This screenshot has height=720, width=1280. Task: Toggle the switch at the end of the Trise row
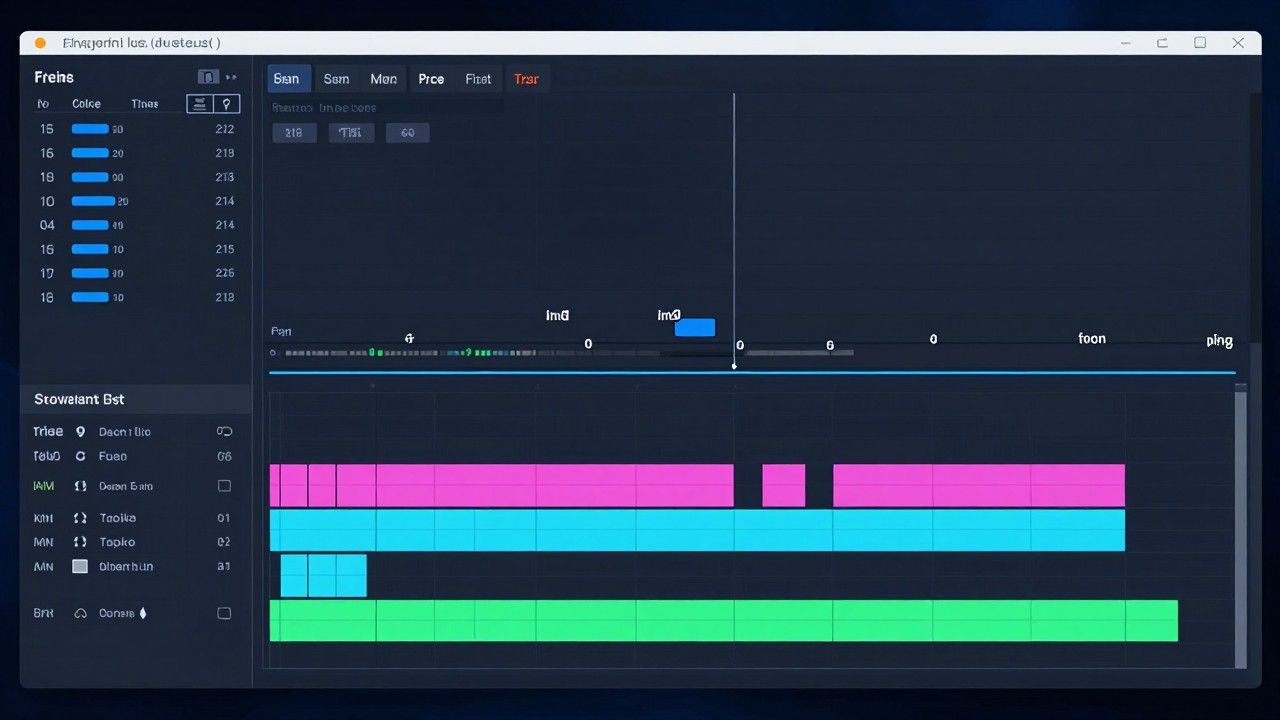click(224, 432)
